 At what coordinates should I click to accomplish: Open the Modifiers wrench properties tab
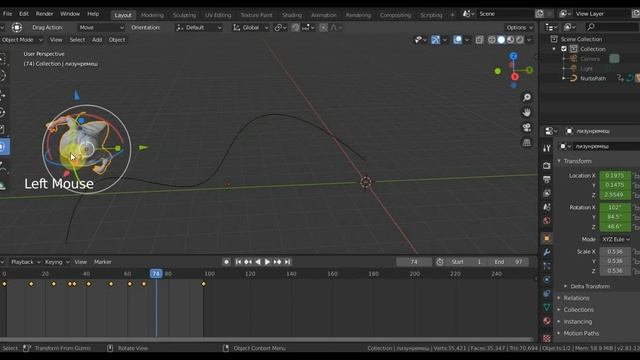(547, 252)
